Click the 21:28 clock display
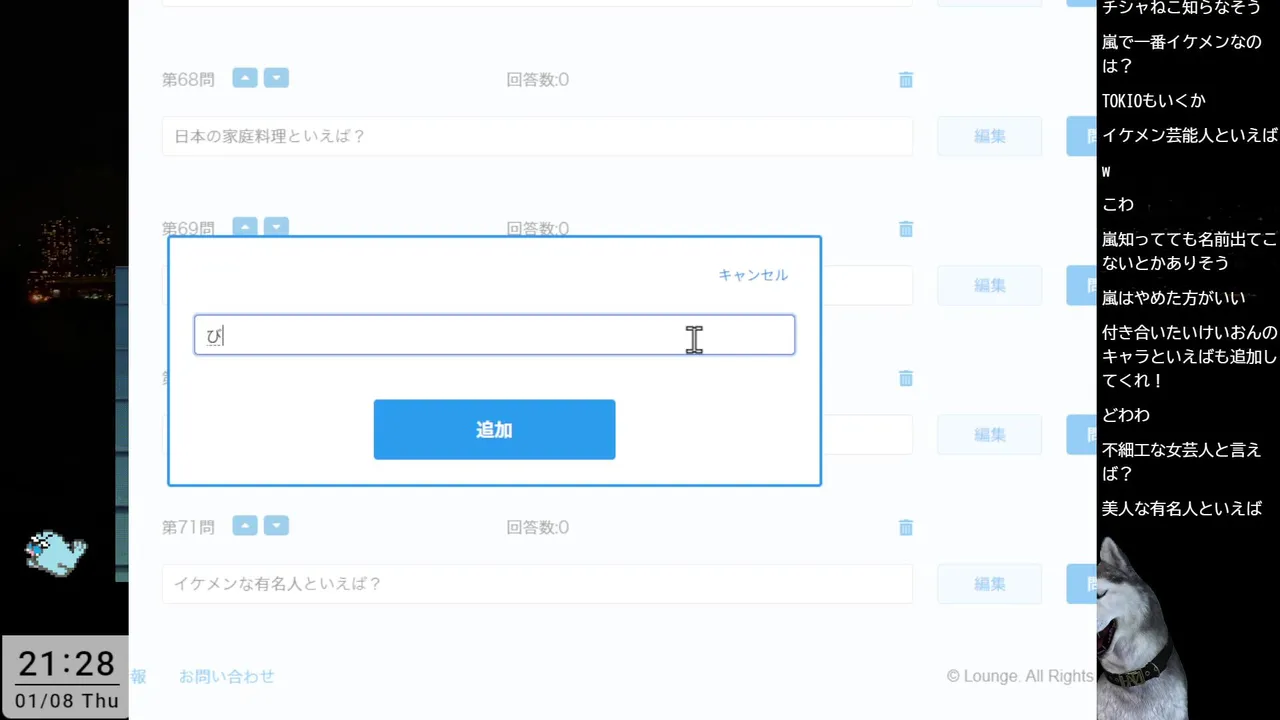 [x=66, y=663]
